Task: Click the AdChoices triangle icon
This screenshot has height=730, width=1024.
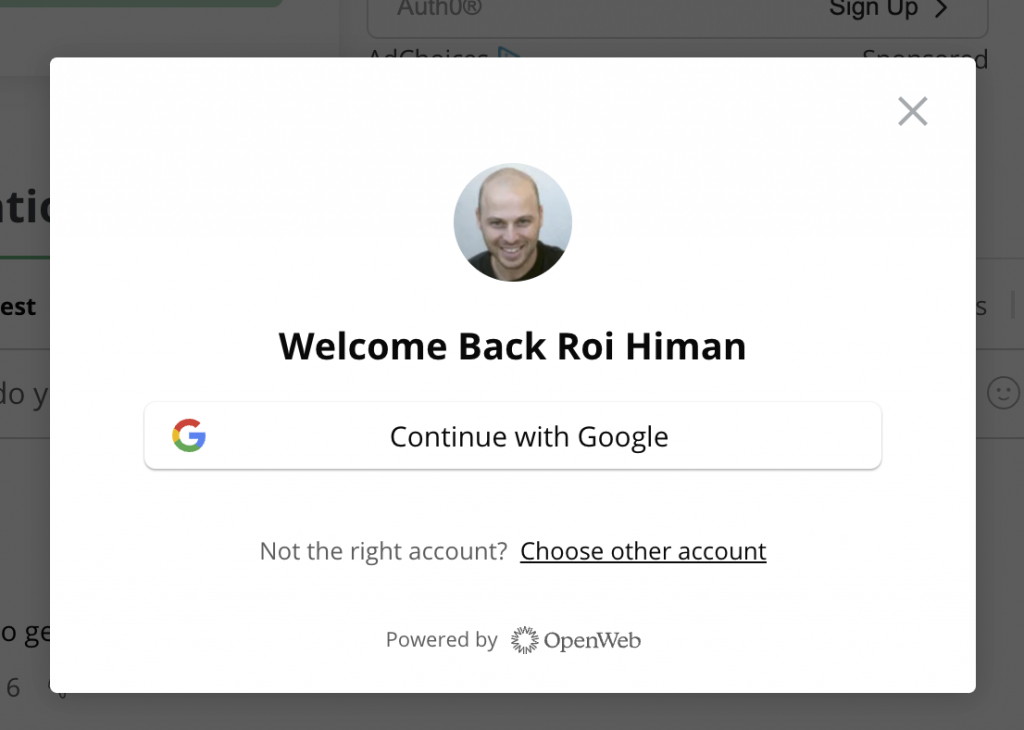Action: [509, 53]
